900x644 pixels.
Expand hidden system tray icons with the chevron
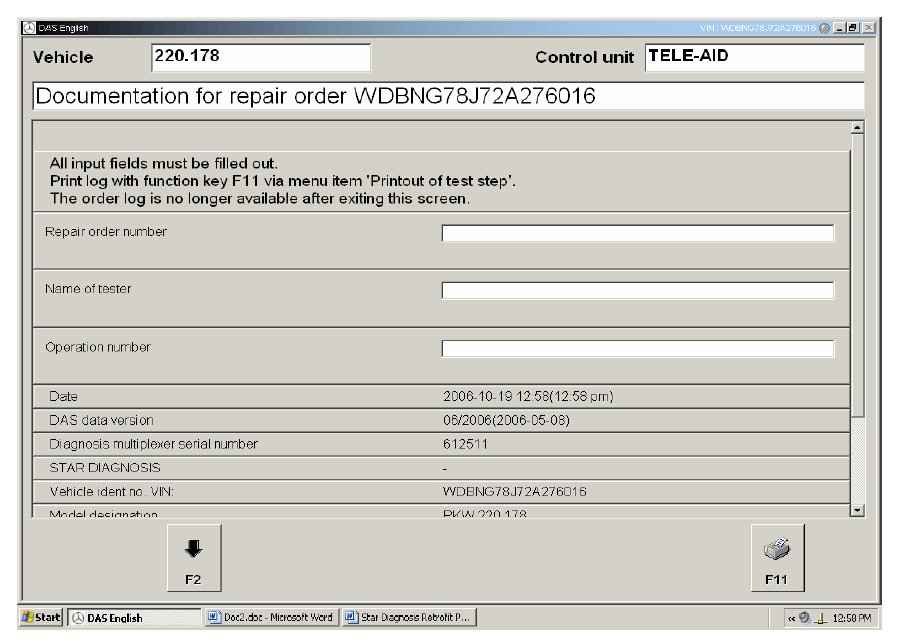(791, 618)
